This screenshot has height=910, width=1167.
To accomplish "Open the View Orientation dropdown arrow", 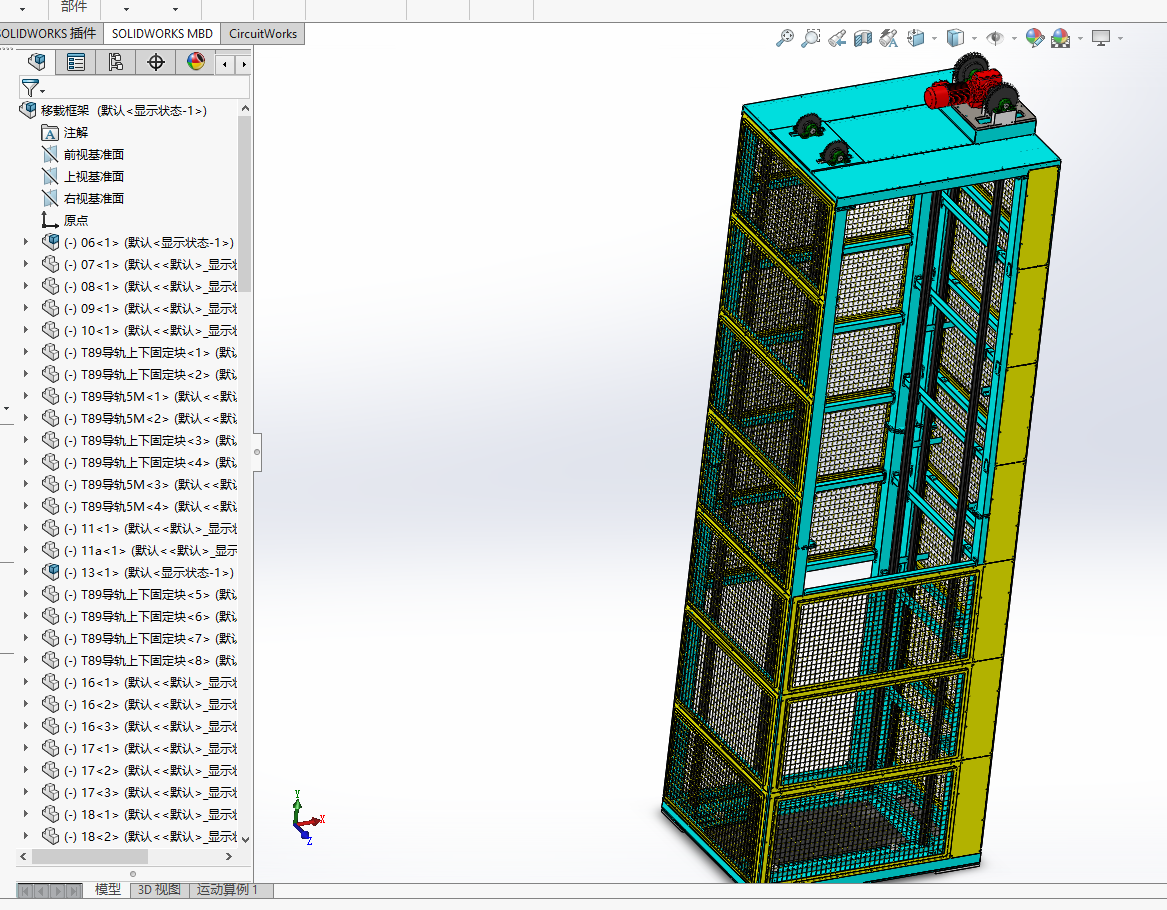I will 934,39.
